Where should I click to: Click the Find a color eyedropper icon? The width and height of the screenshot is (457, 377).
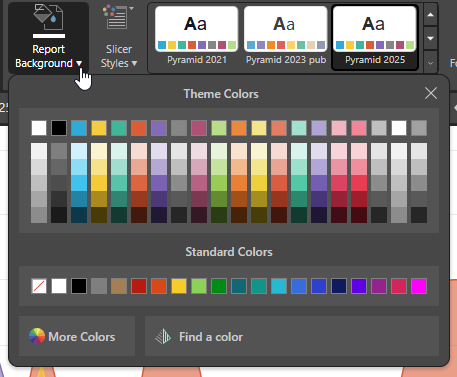pos(163,336)
